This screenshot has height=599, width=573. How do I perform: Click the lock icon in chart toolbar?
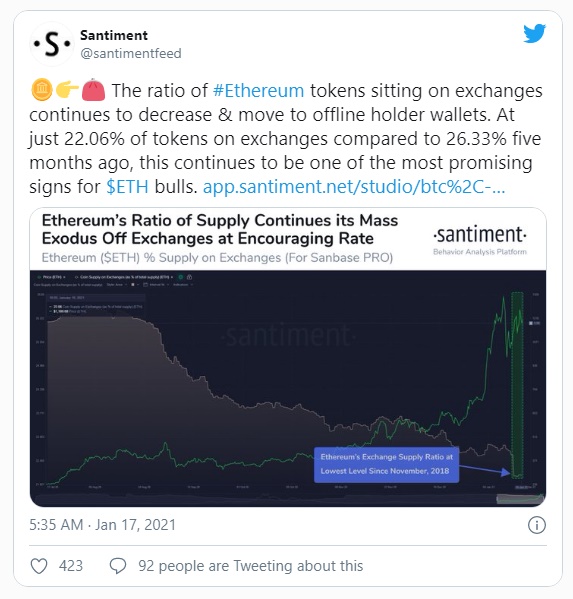(x=189, y=277)
